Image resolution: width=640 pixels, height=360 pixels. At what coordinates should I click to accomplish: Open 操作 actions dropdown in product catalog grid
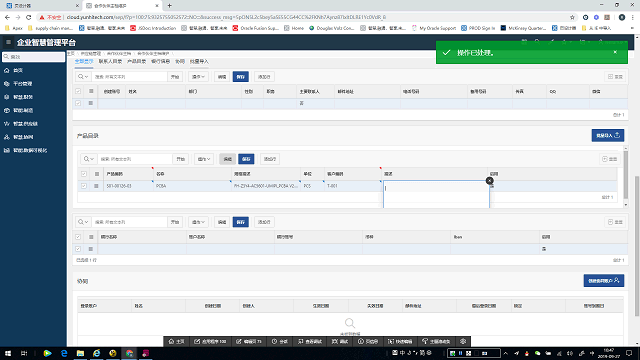point(204,159)
